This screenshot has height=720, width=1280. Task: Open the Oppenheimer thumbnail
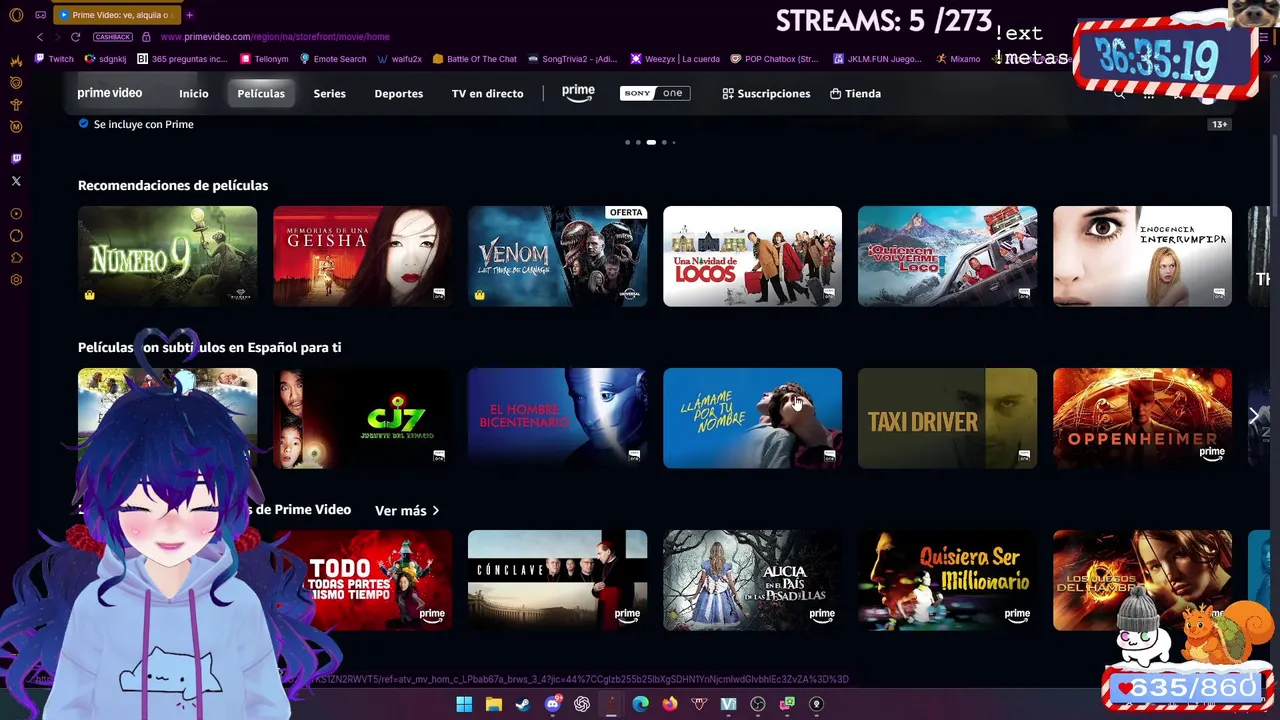1142,418
